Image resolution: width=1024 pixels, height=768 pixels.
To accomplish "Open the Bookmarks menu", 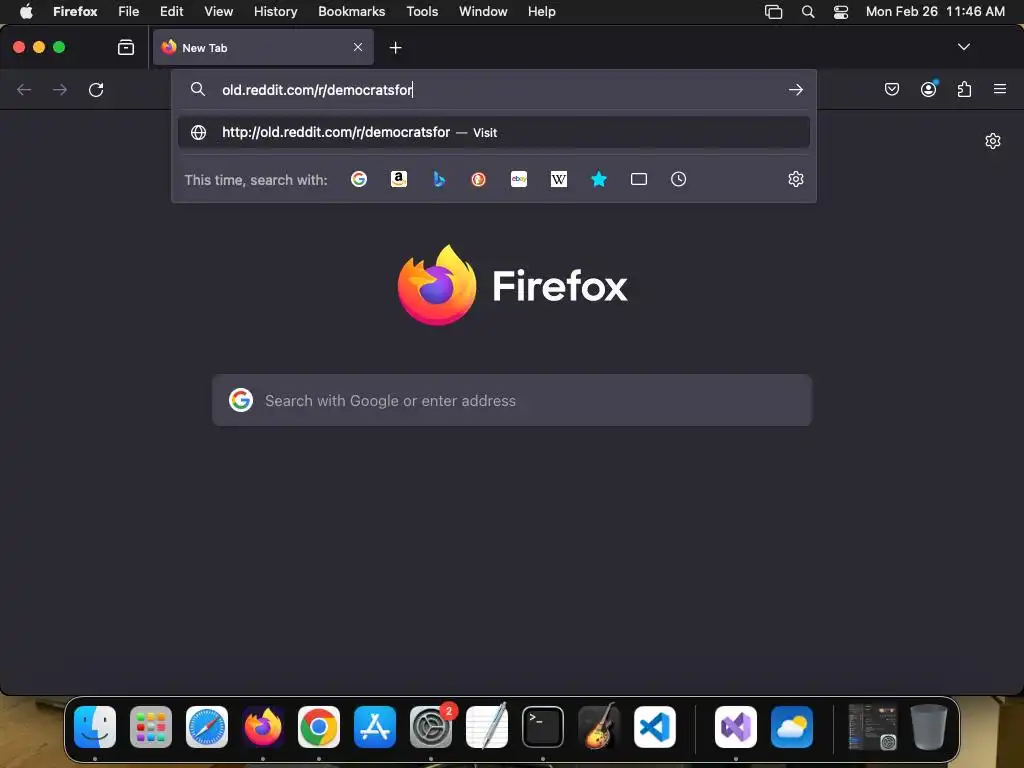I will pyautogui.click(x=351, y=12).
